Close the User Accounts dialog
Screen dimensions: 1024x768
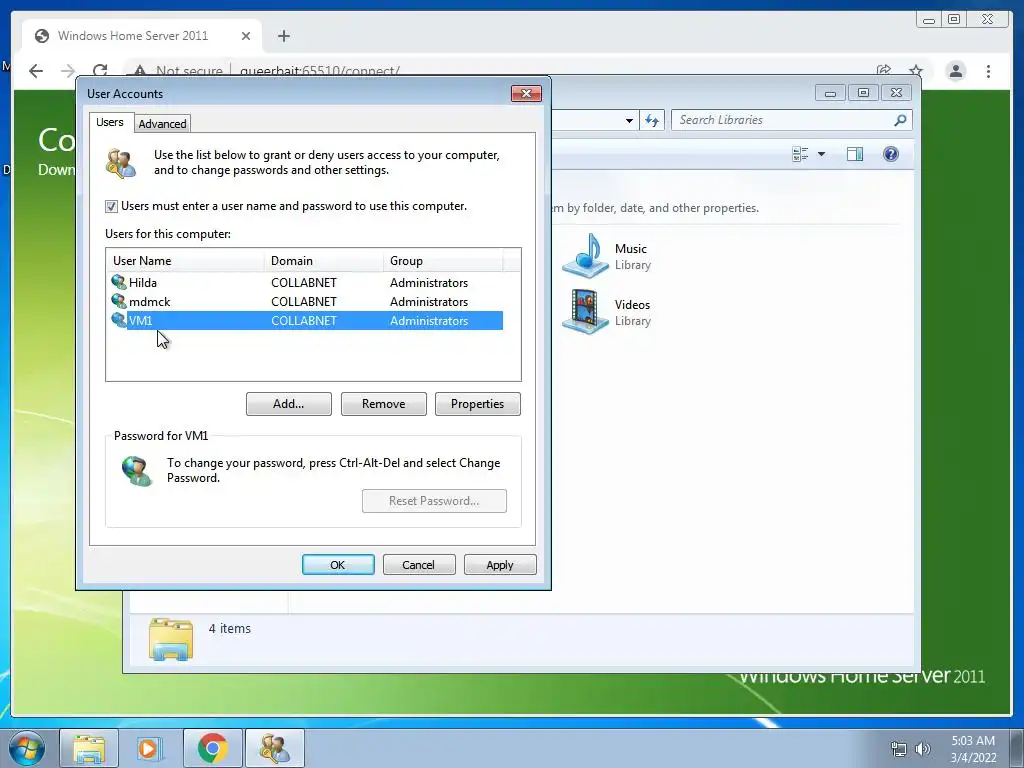tap(526, 93)
